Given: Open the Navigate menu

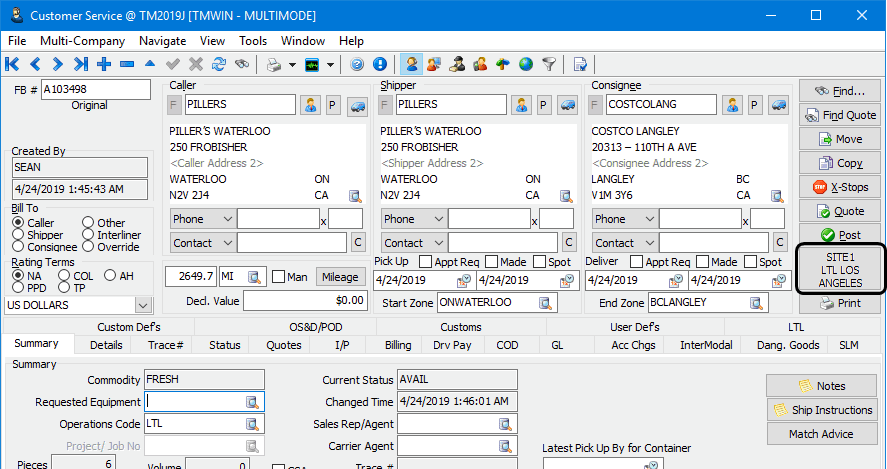Looking at the screenshot, I should point(162,41).
